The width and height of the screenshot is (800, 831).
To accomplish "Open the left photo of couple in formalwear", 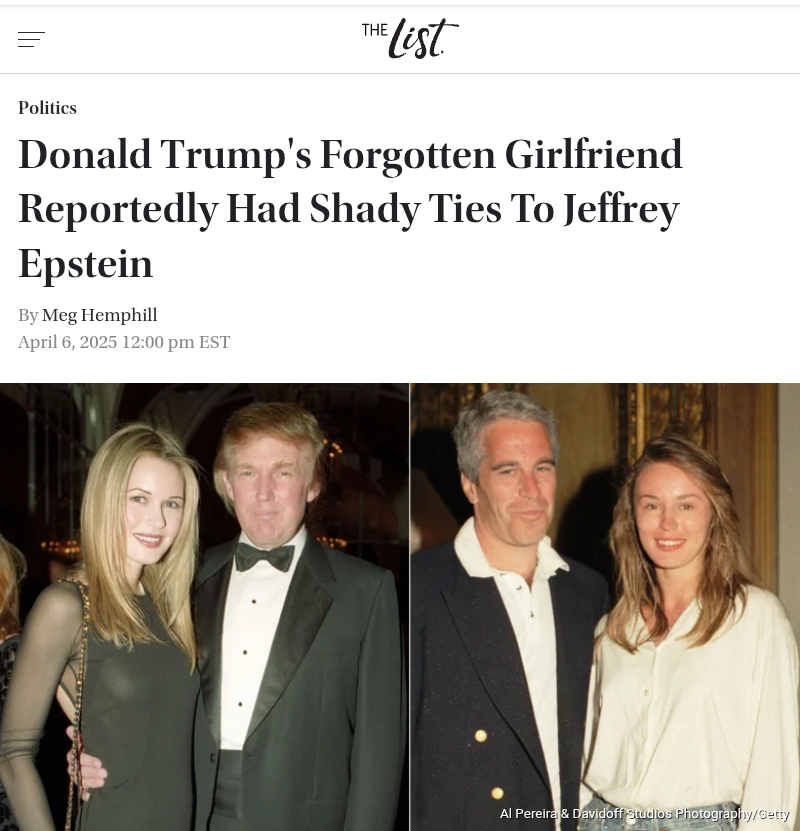I will coord(204,607).
